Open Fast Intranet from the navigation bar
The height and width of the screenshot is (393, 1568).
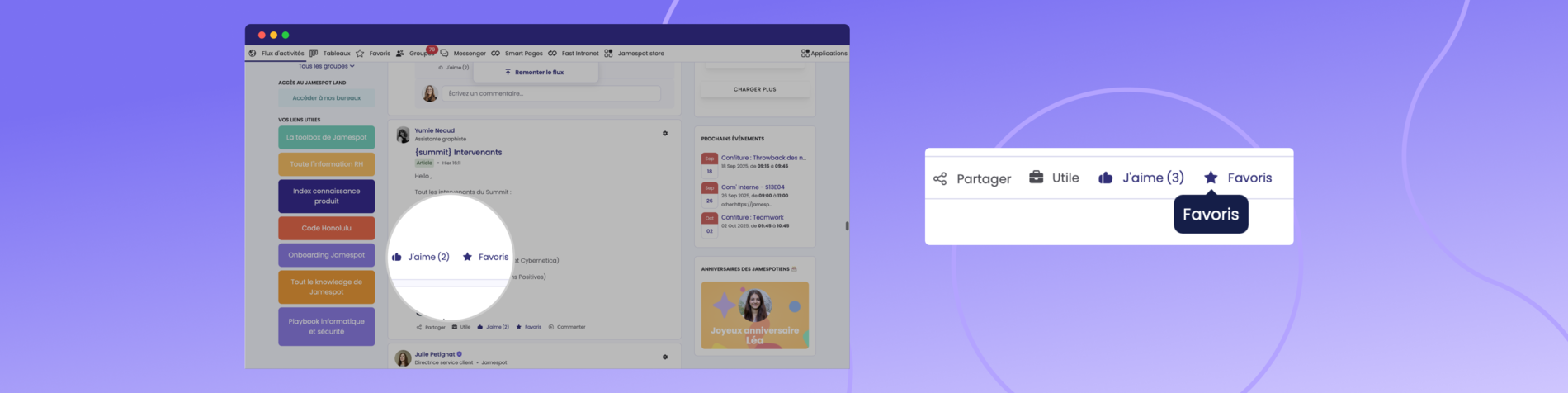click(574, 54)
